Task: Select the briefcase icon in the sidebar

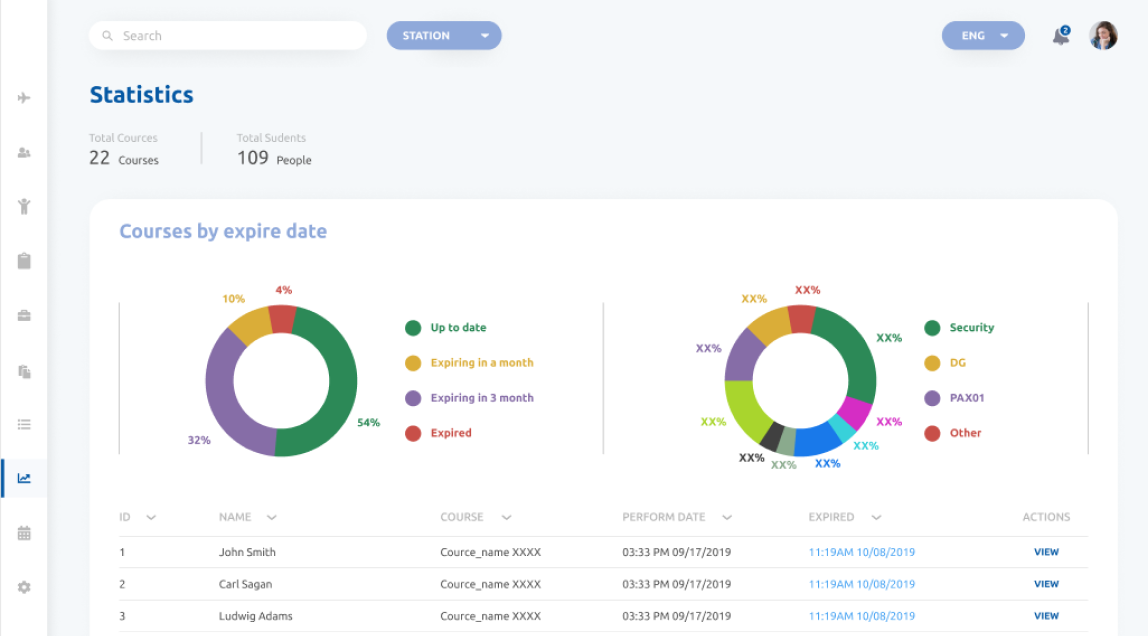Action: (24, 315)
